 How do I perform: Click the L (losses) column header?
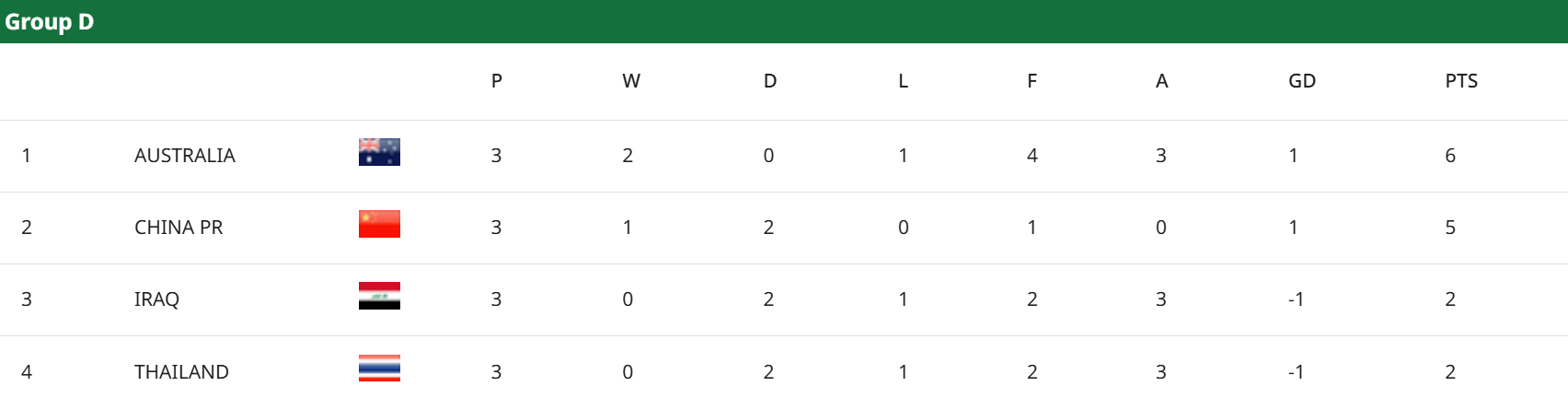click(904, 81)
